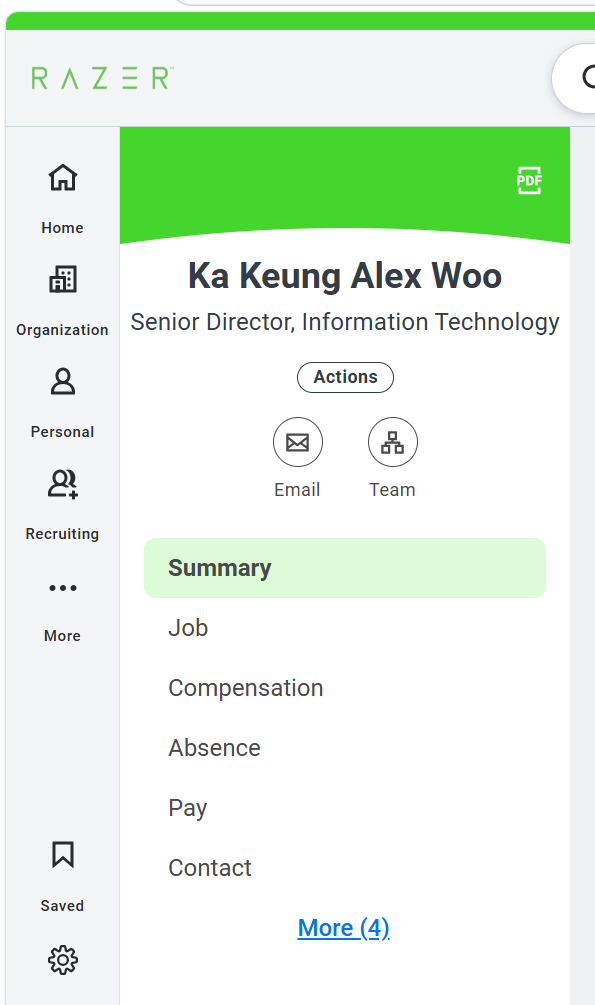Export profile via the PDF icon

click(x=529, y=181)
